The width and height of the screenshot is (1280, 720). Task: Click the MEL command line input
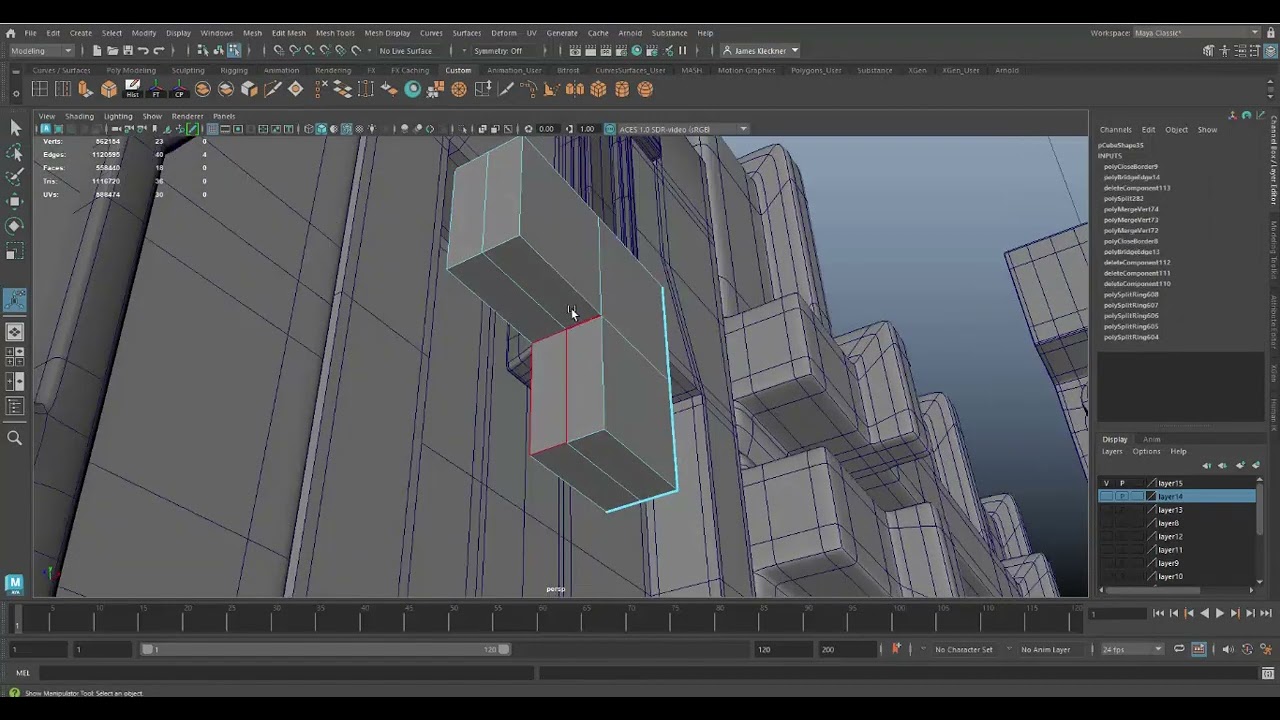(x=286, y=673)
